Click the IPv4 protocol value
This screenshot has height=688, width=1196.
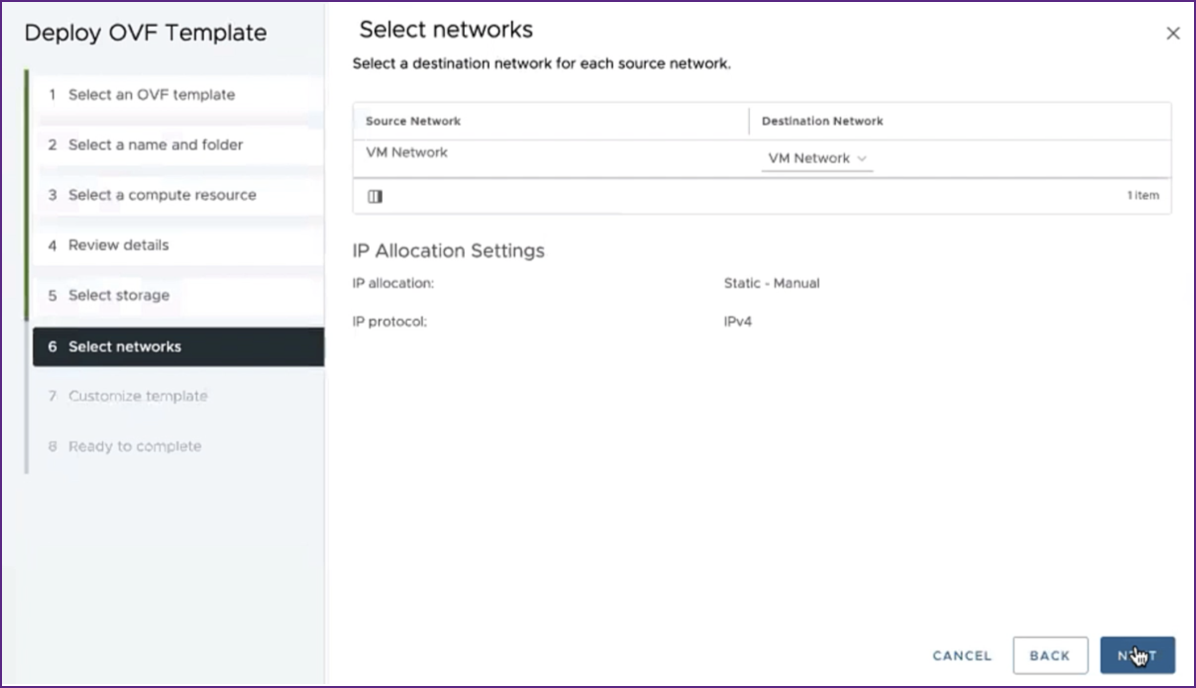[737, 322]
